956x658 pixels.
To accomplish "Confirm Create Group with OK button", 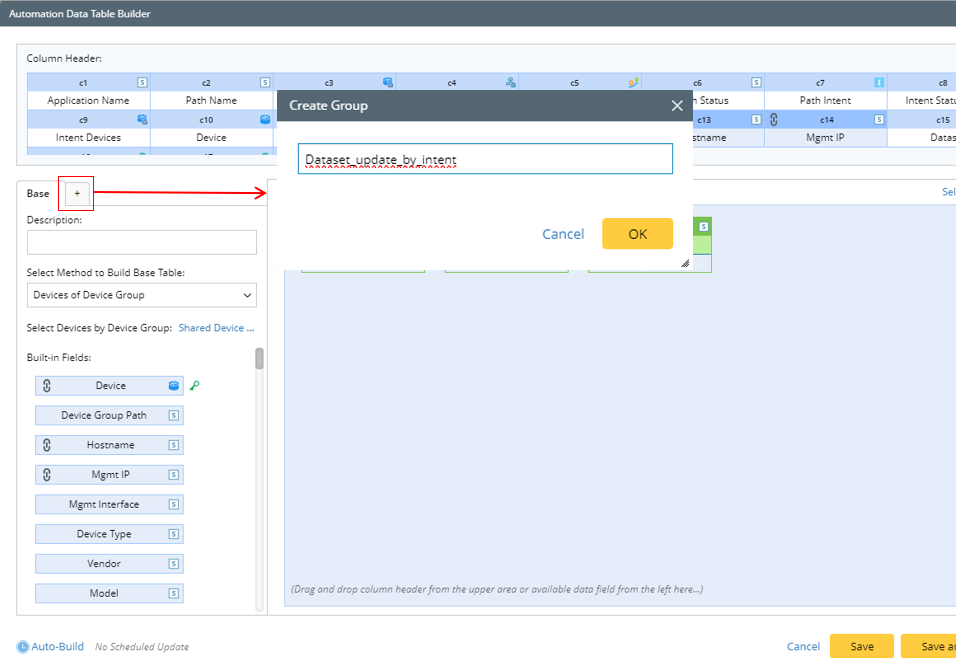I will point(637,234).
